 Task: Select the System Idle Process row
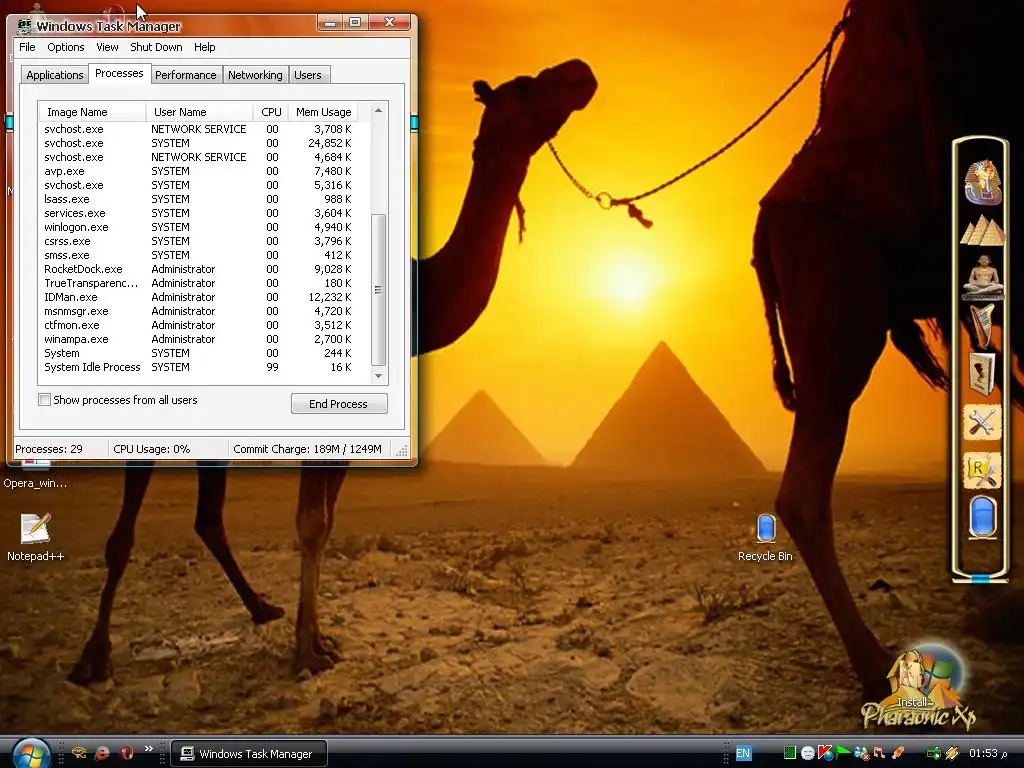coord(198,367)
